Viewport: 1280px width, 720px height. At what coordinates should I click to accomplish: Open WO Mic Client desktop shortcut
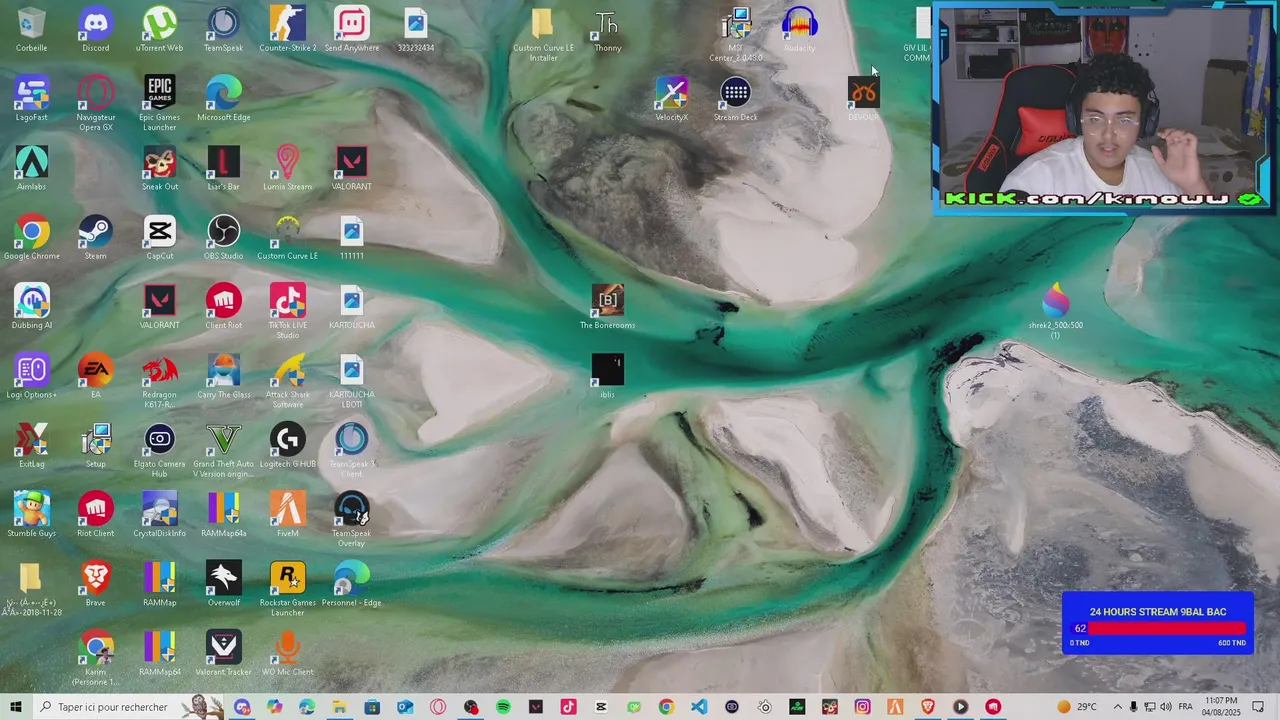click(x=287, y=652)
